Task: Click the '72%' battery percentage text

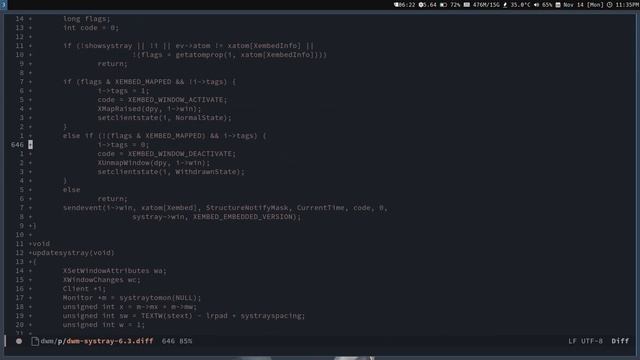Action: pos(455,5)
